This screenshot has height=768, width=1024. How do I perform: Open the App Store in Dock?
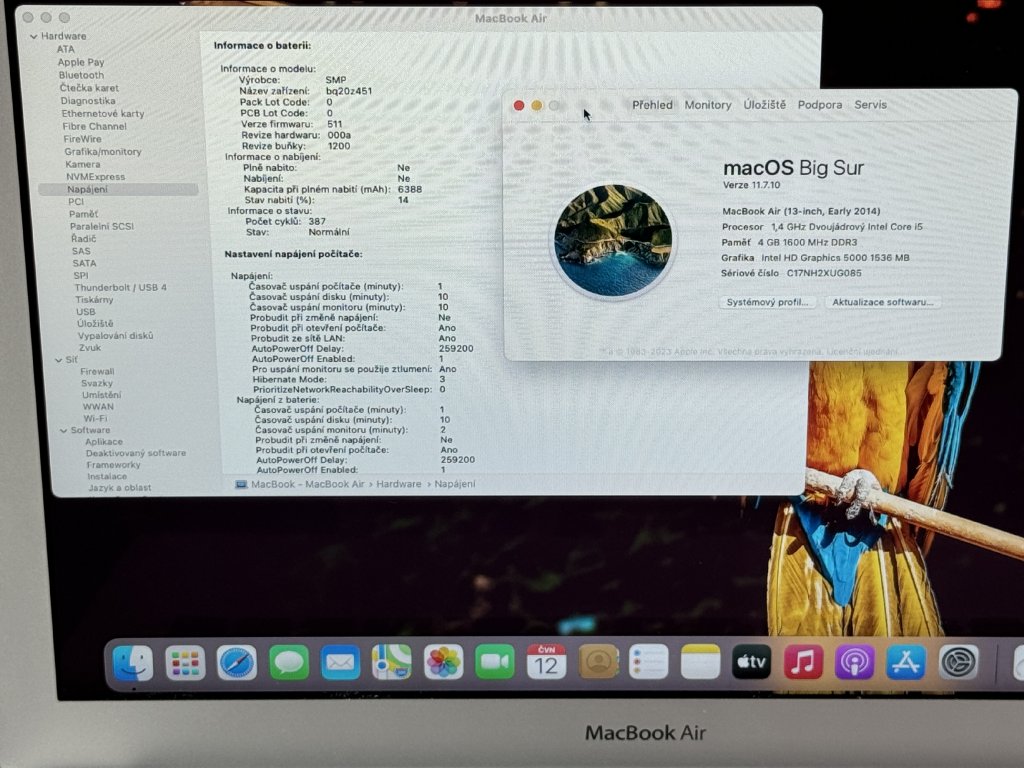(x=906, y=662)
